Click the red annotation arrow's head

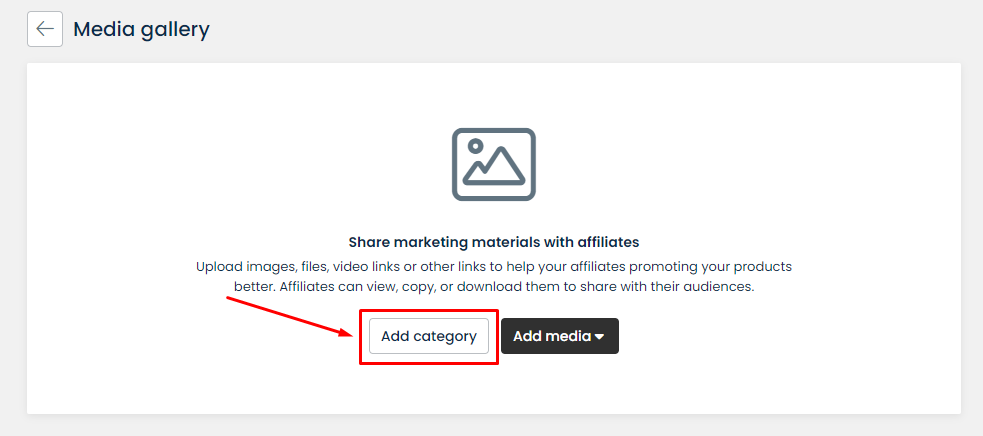coord(350,334)
